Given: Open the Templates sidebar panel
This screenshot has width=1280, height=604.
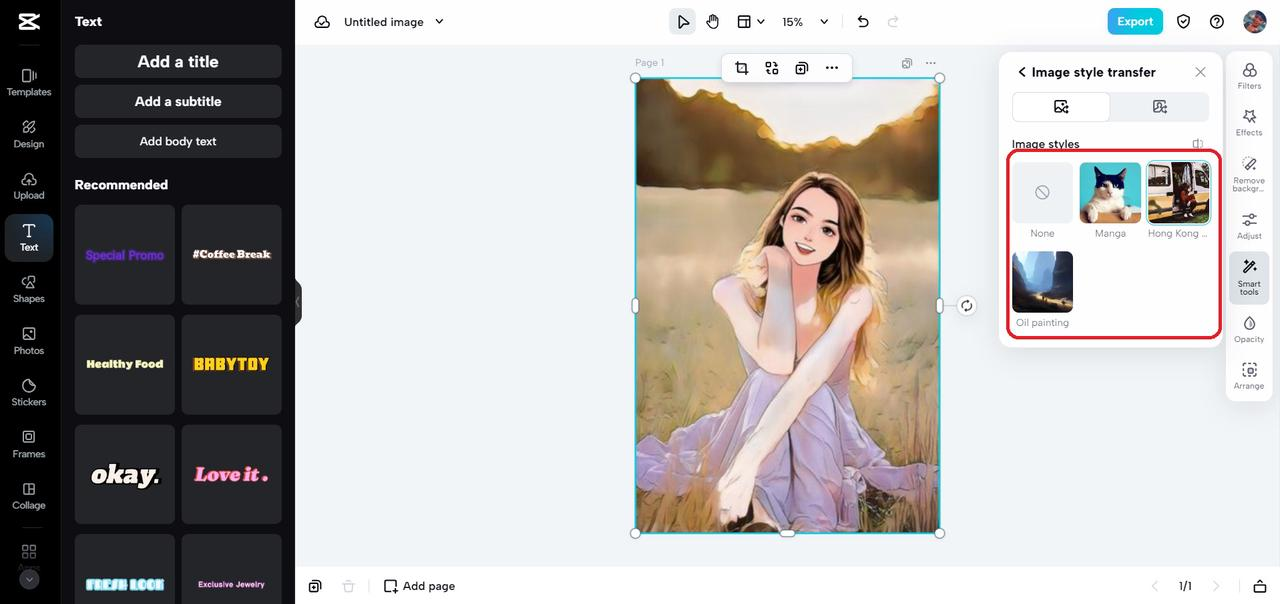Looking at the screenshot, I should (x=29, y=82).
